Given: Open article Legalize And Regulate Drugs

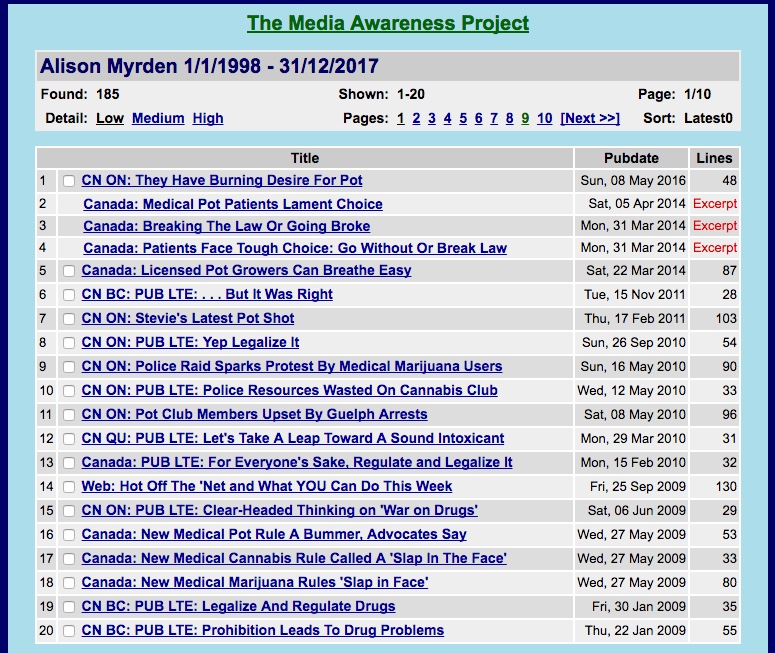Looking at the screenshot, I should point(238,606).
